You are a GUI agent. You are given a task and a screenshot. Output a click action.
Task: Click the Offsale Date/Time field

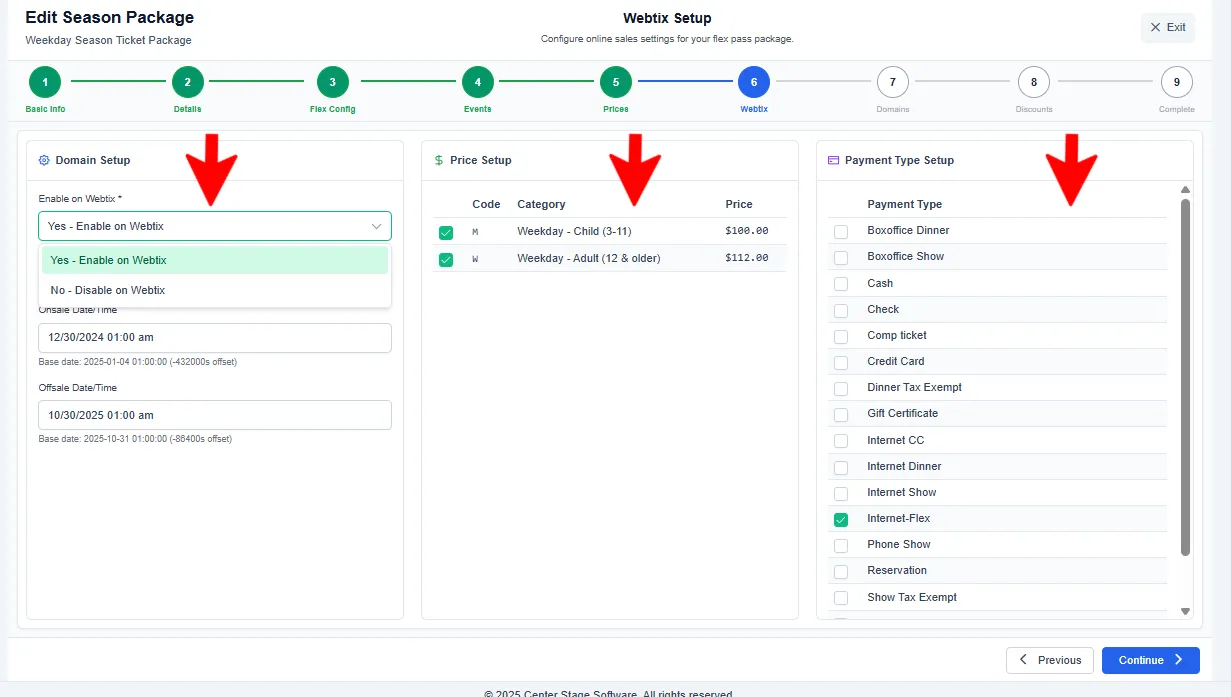pos(215,415)
